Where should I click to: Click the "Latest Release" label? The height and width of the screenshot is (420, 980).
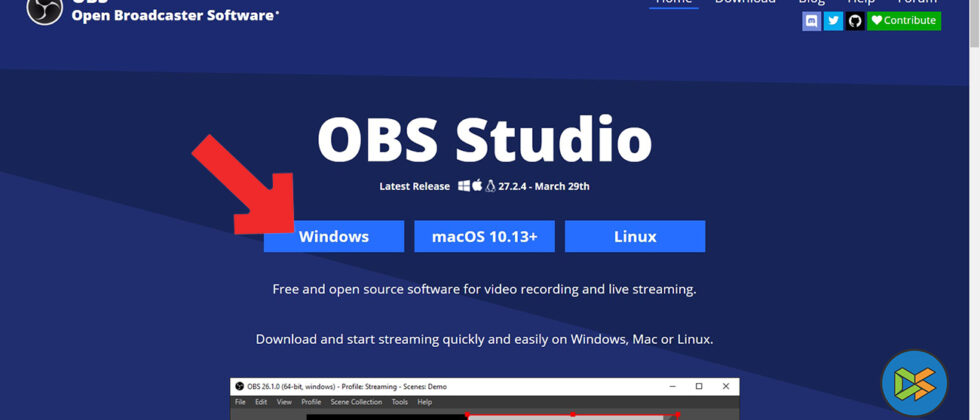tap(414, 186)
